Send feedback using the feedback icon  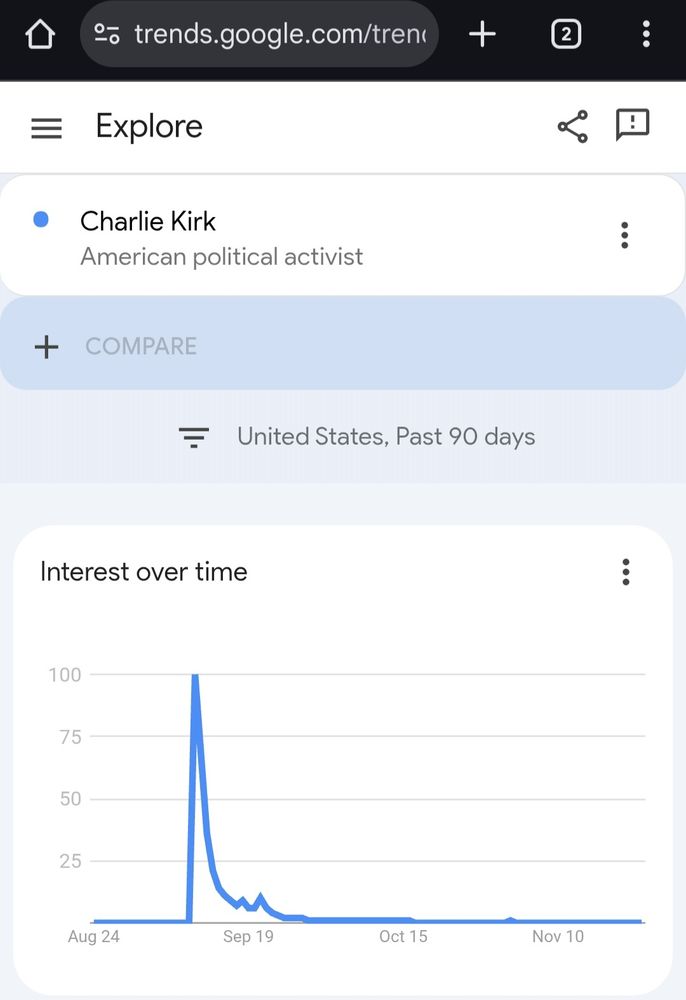633,127
